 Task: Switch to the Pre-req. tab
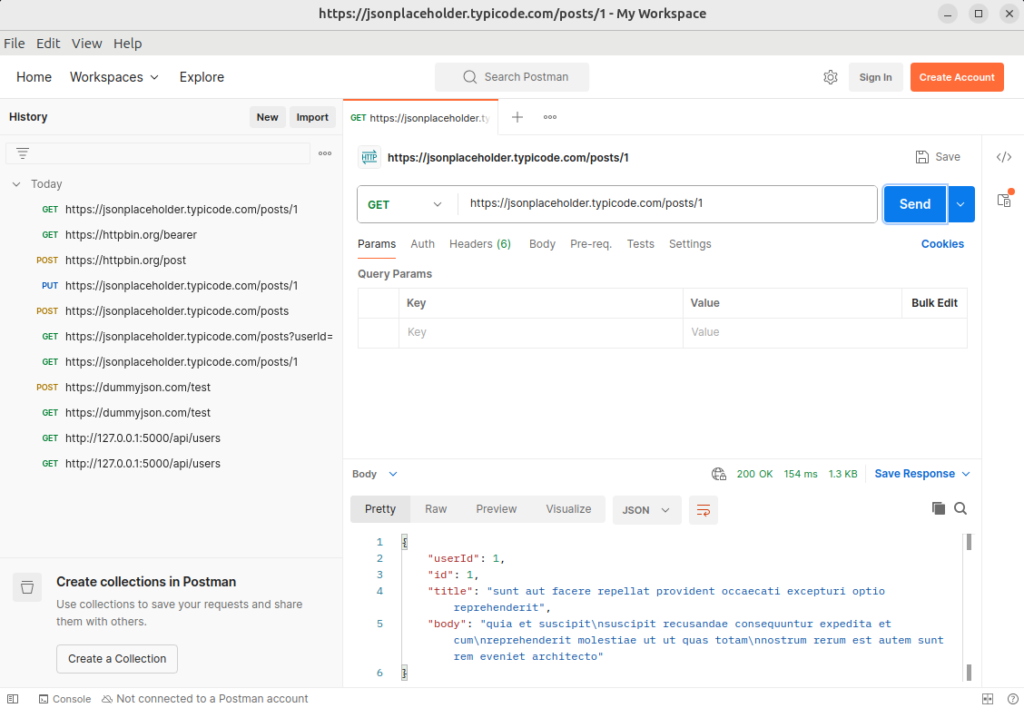[x=591, y=244]
